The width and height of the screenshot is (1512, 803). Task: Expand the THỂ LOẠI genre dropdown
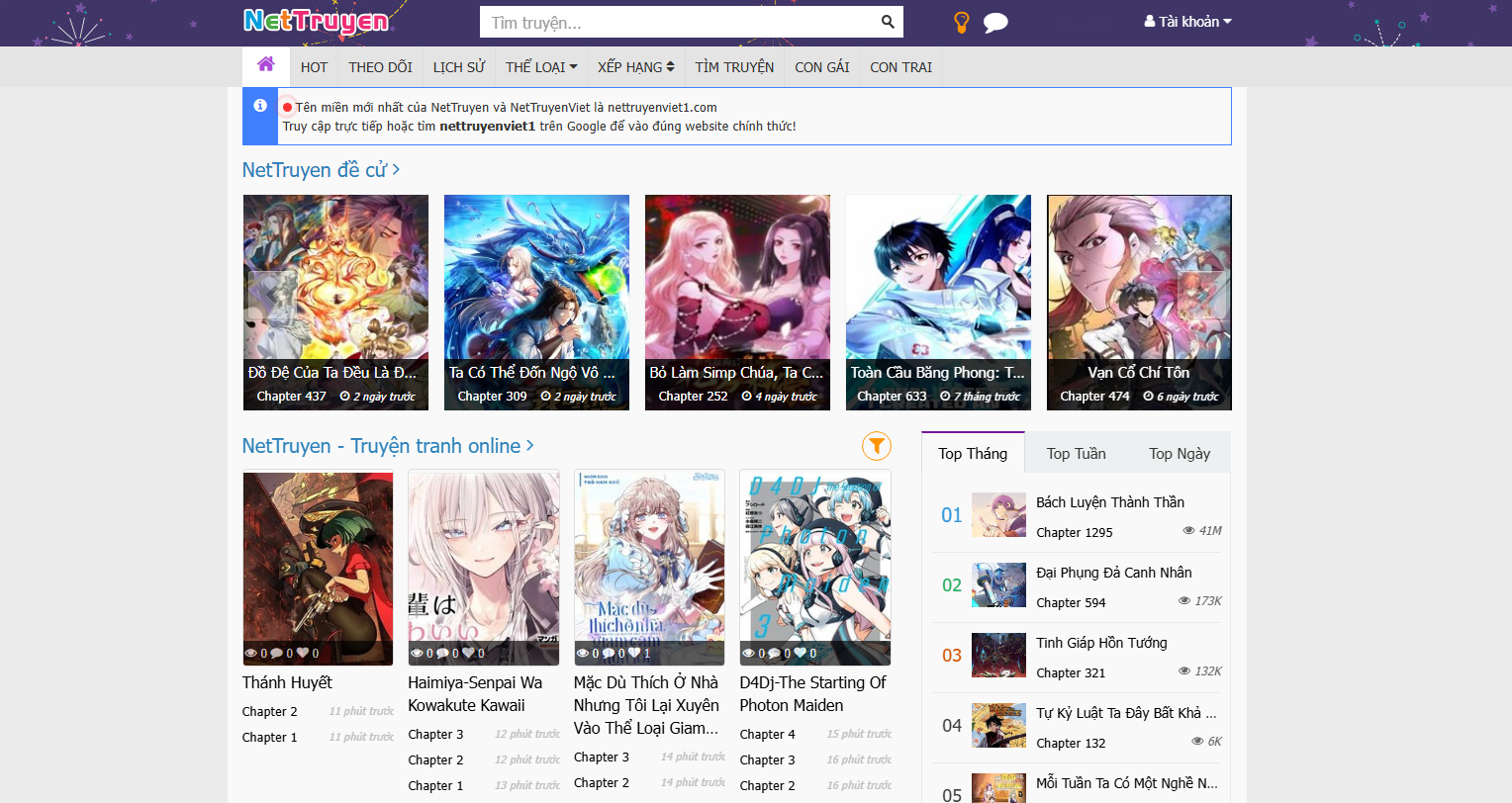click(540, 67)
